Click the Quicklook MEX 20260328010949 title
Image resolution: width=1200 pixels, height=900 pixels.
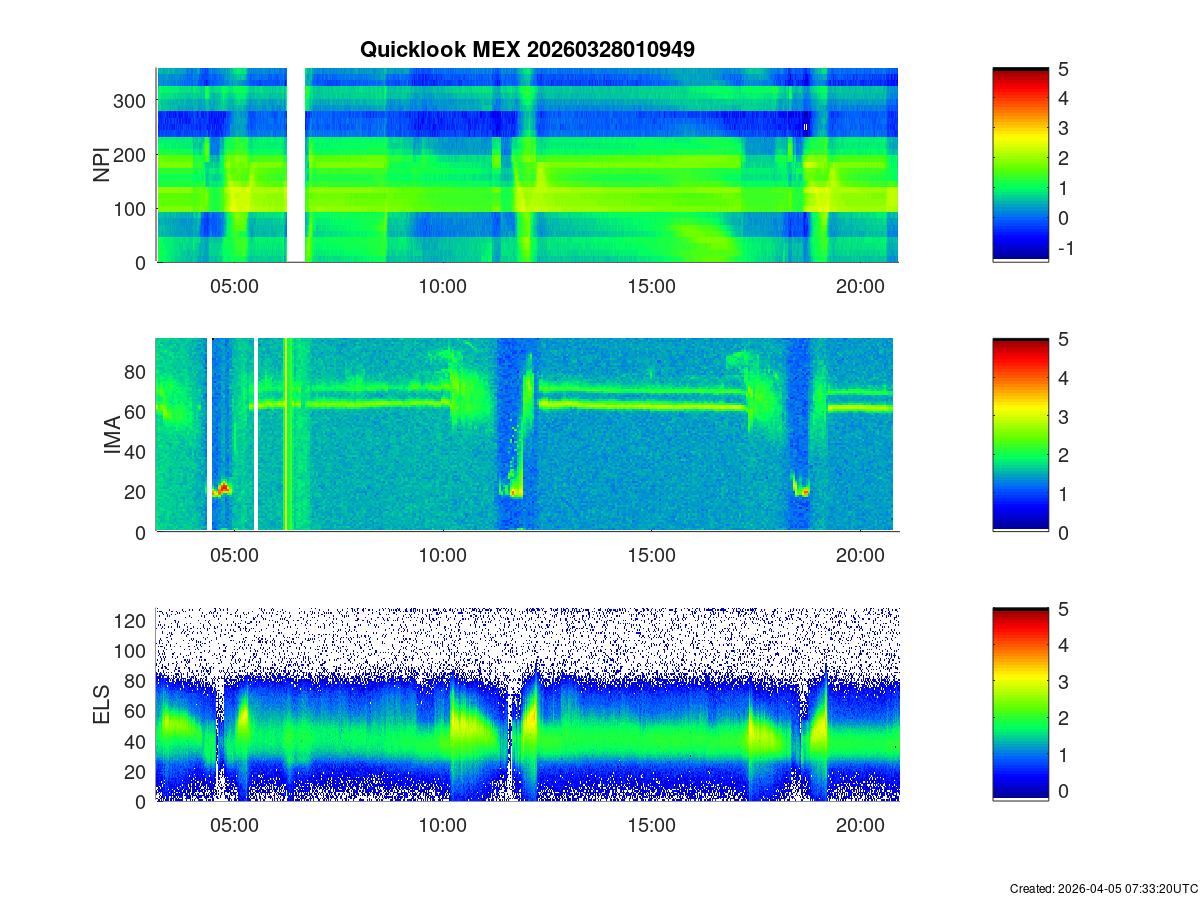527,49
